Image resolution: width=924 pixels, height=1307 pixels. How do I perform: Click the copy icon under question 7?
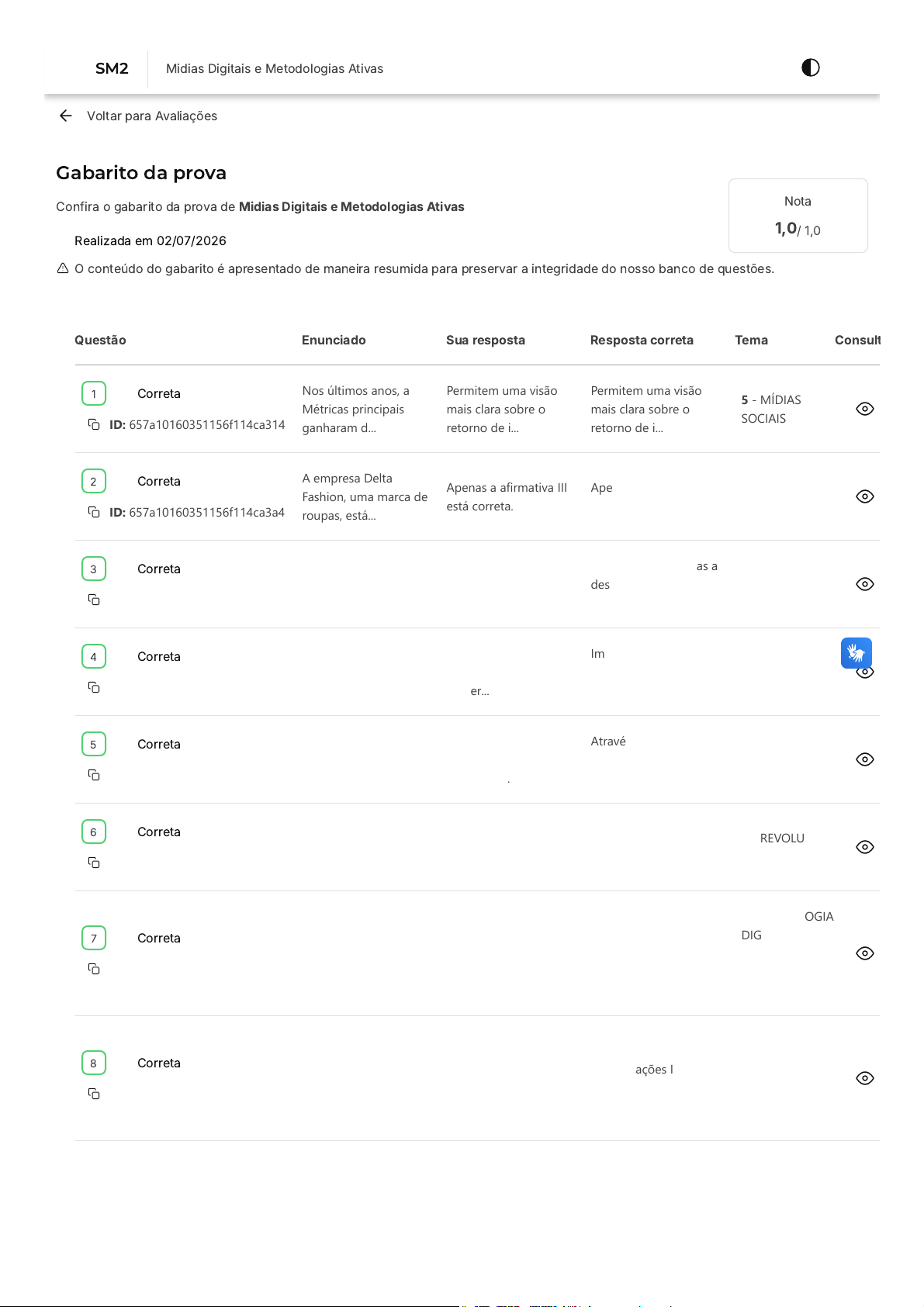pyautogui.click(x=94, y=969)
